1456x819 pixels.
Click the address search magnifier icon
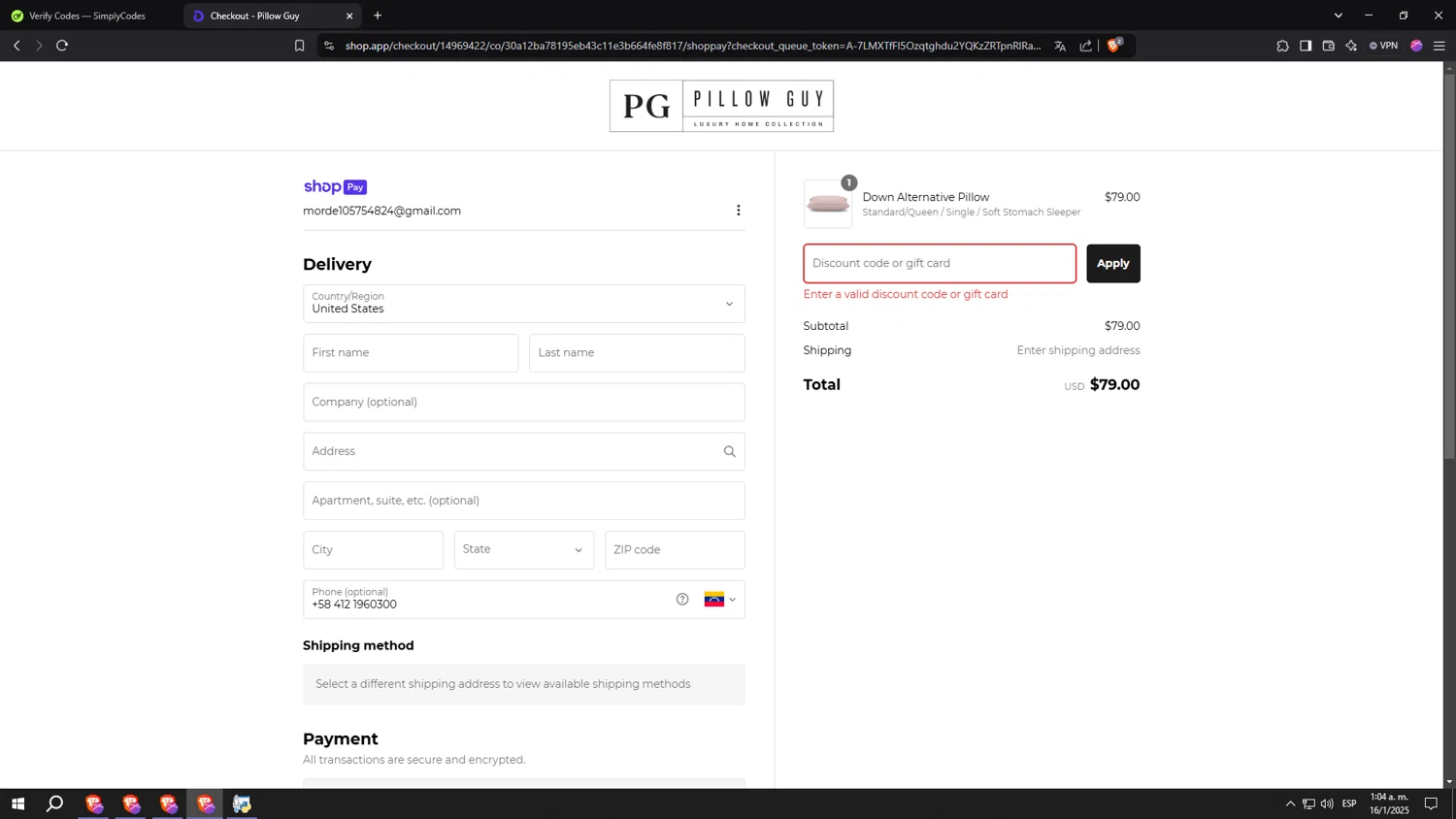730,451
